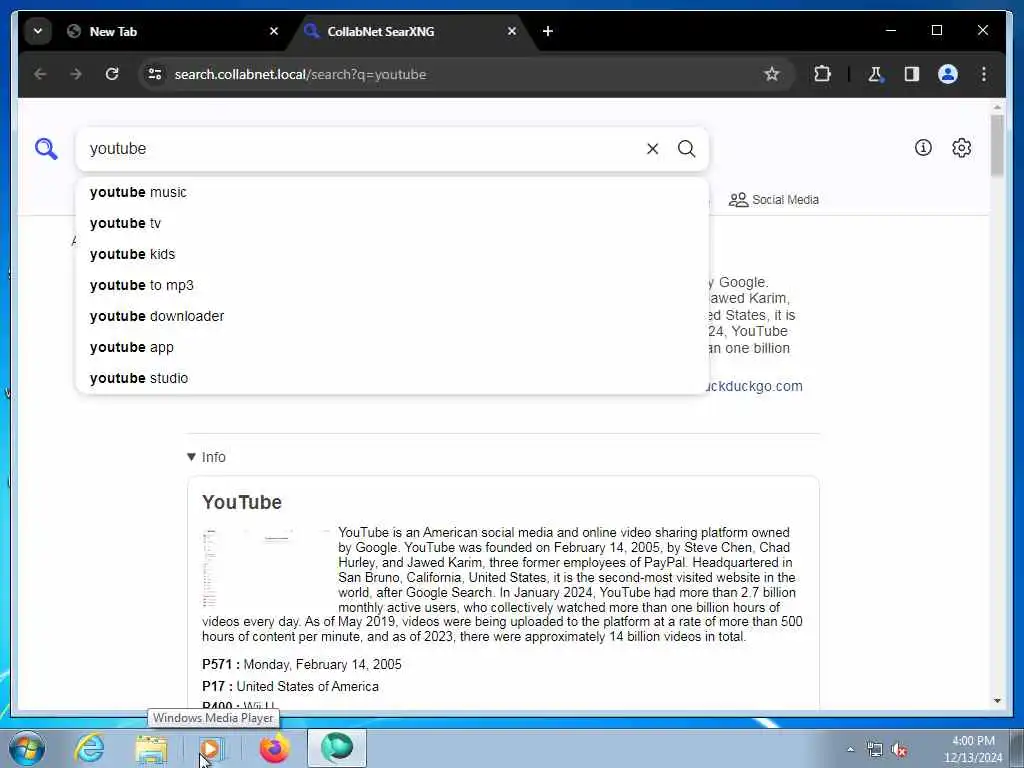Image resolution: width=1024 pixels, height=768 pixels.
Task: Click the YouTube infobox heading
Action: tap(242, 502)
